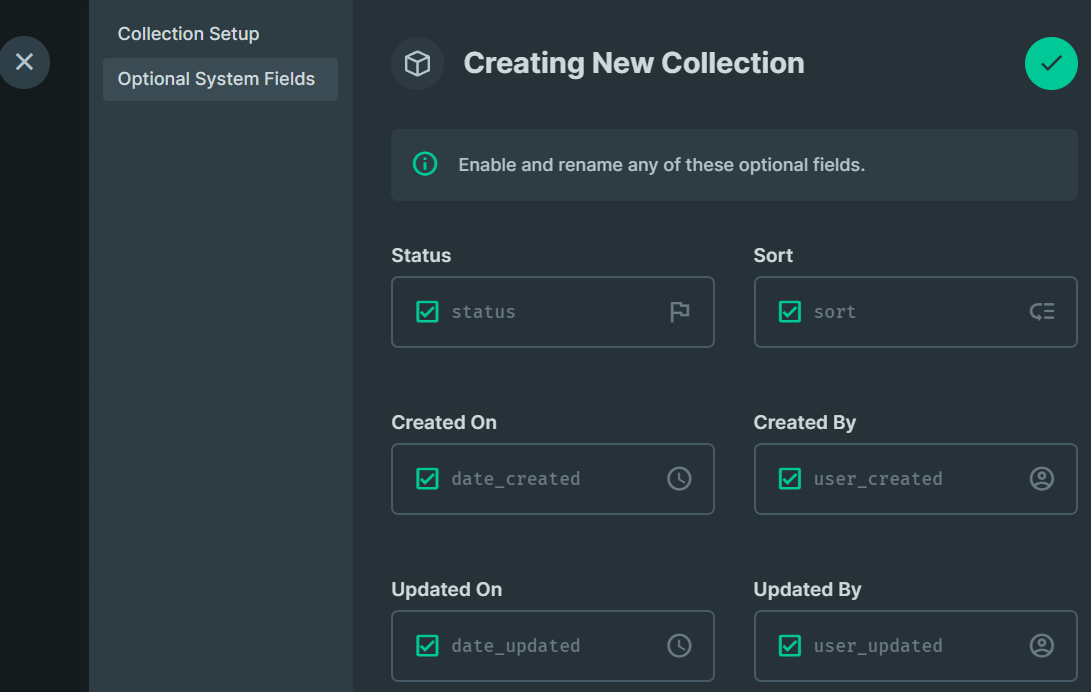Screen dimensions: 1091x692
Task: Save the new collection with the checkmark button
Action: pyautogui.click(x=1051, y=63)
